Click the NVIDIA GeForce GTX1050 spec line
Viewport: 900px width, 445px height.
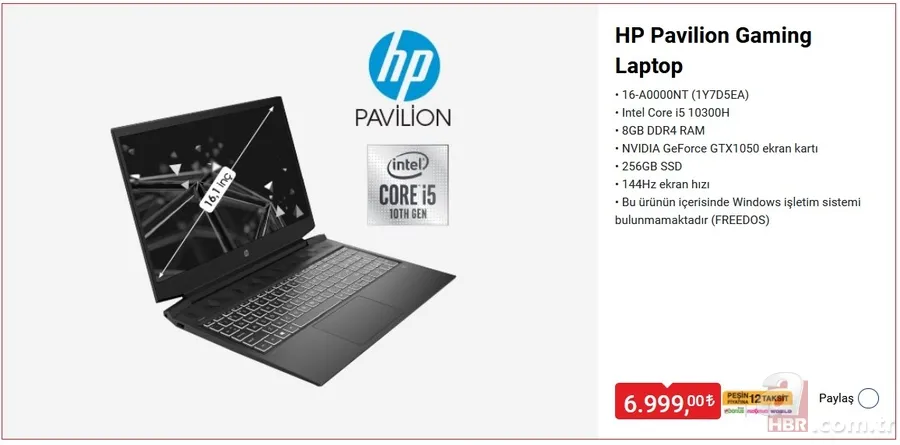(x=716, y=149)
